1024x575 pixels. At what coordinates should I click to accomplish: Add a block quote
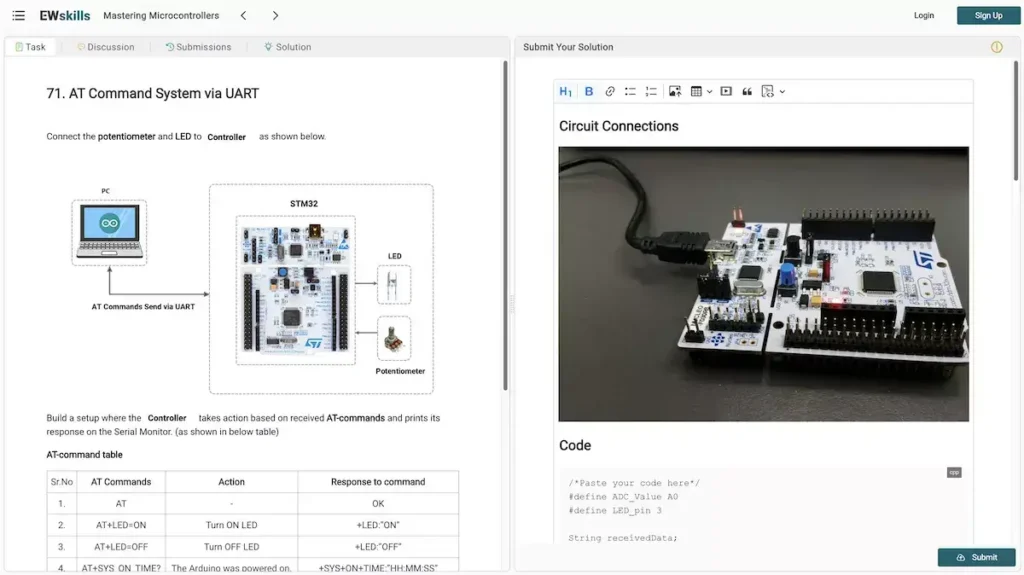point(747,91)
